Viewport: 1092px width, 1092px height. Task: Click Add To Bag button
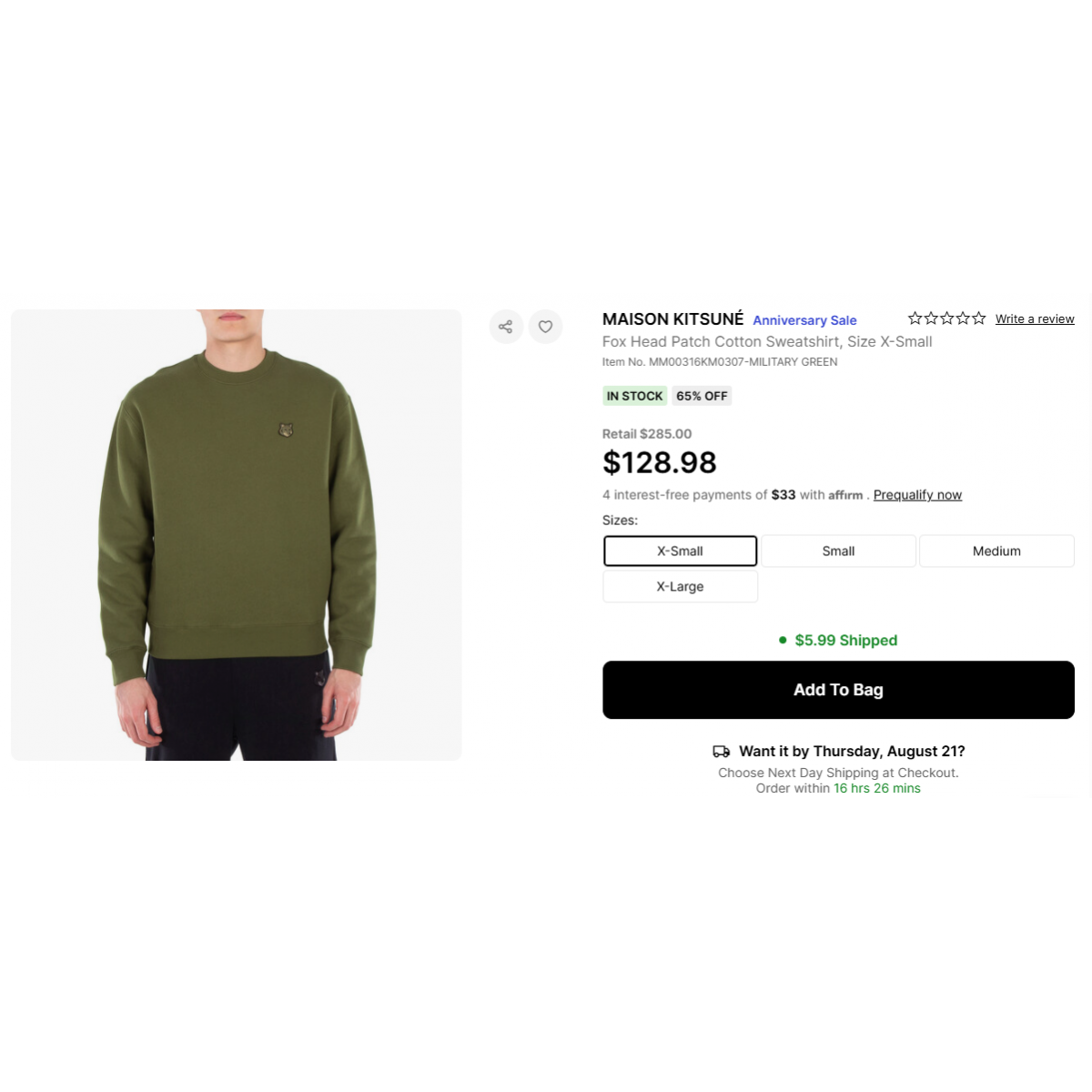pyautogui.click(x=838, y=690)
